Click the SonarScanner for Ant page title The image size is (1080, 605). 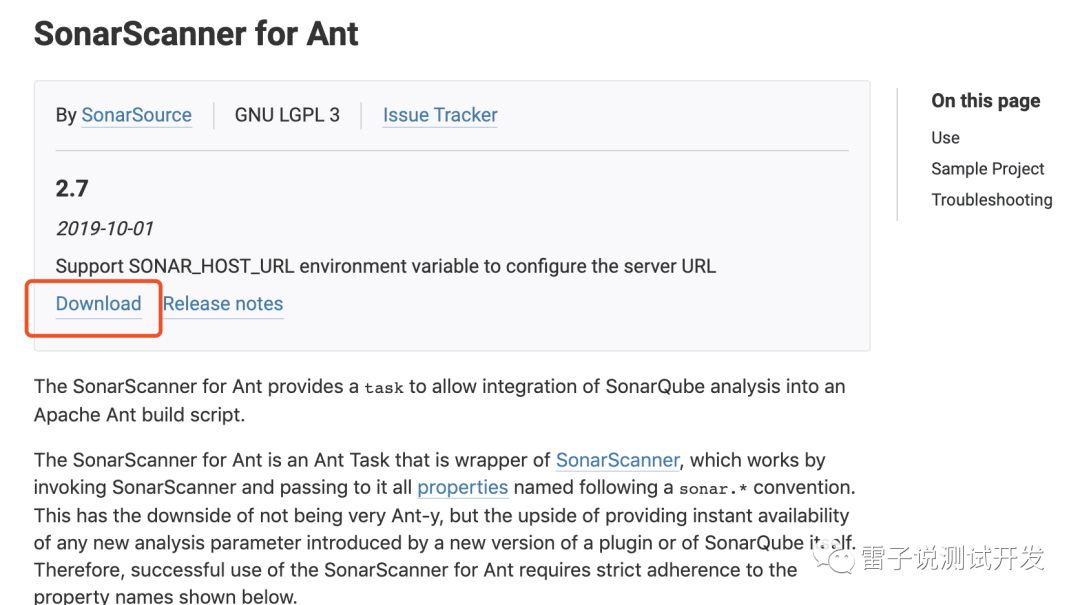[x=196, y=34]
